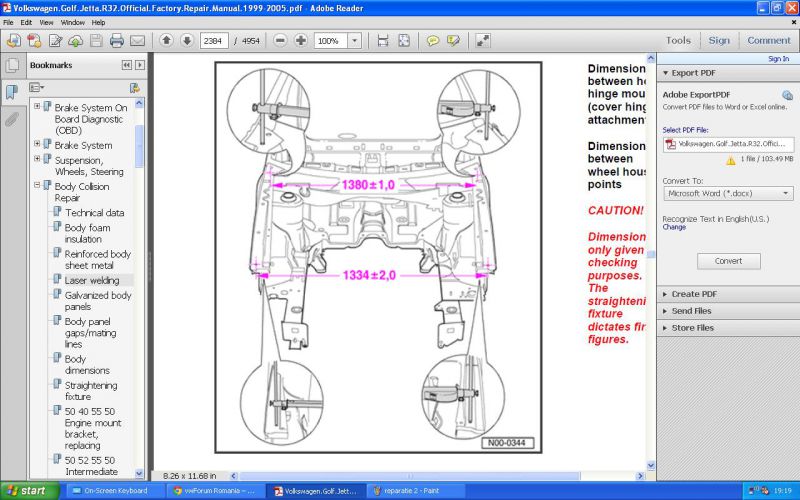The image size is (800, 500).
Task: Add a sticky note comment
Action: (x=433, y=41)
